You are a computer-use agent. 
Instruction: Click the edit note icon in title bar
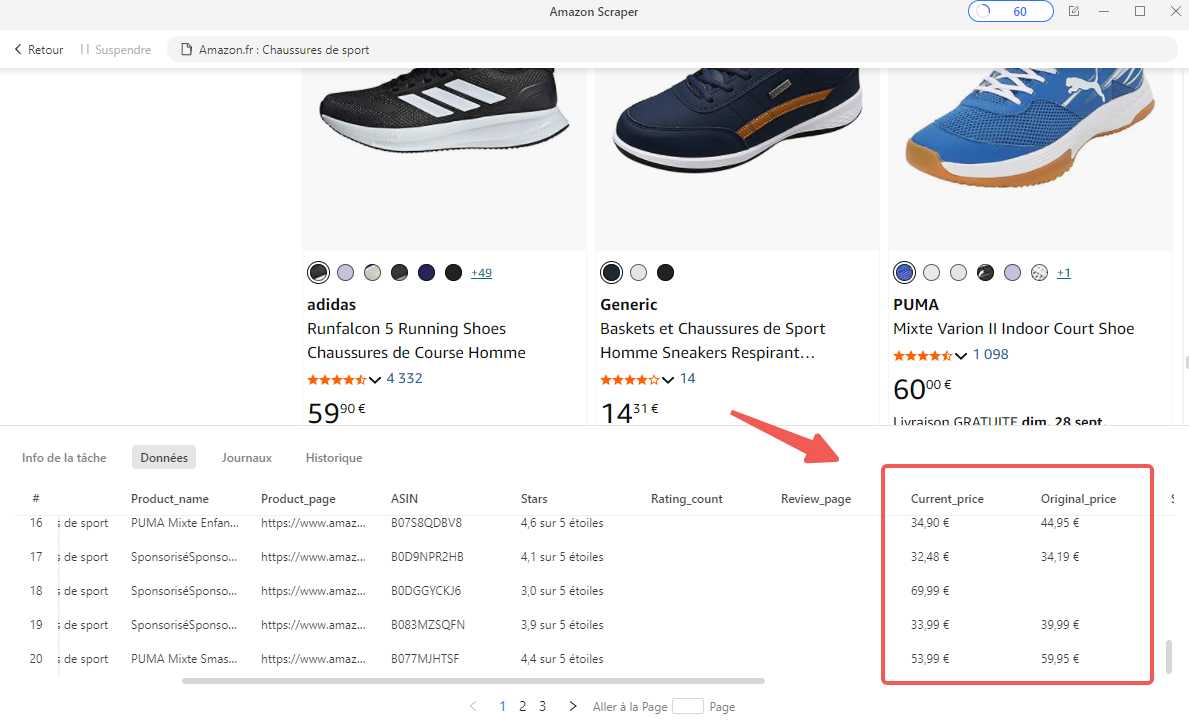(x=1074, y=12)
